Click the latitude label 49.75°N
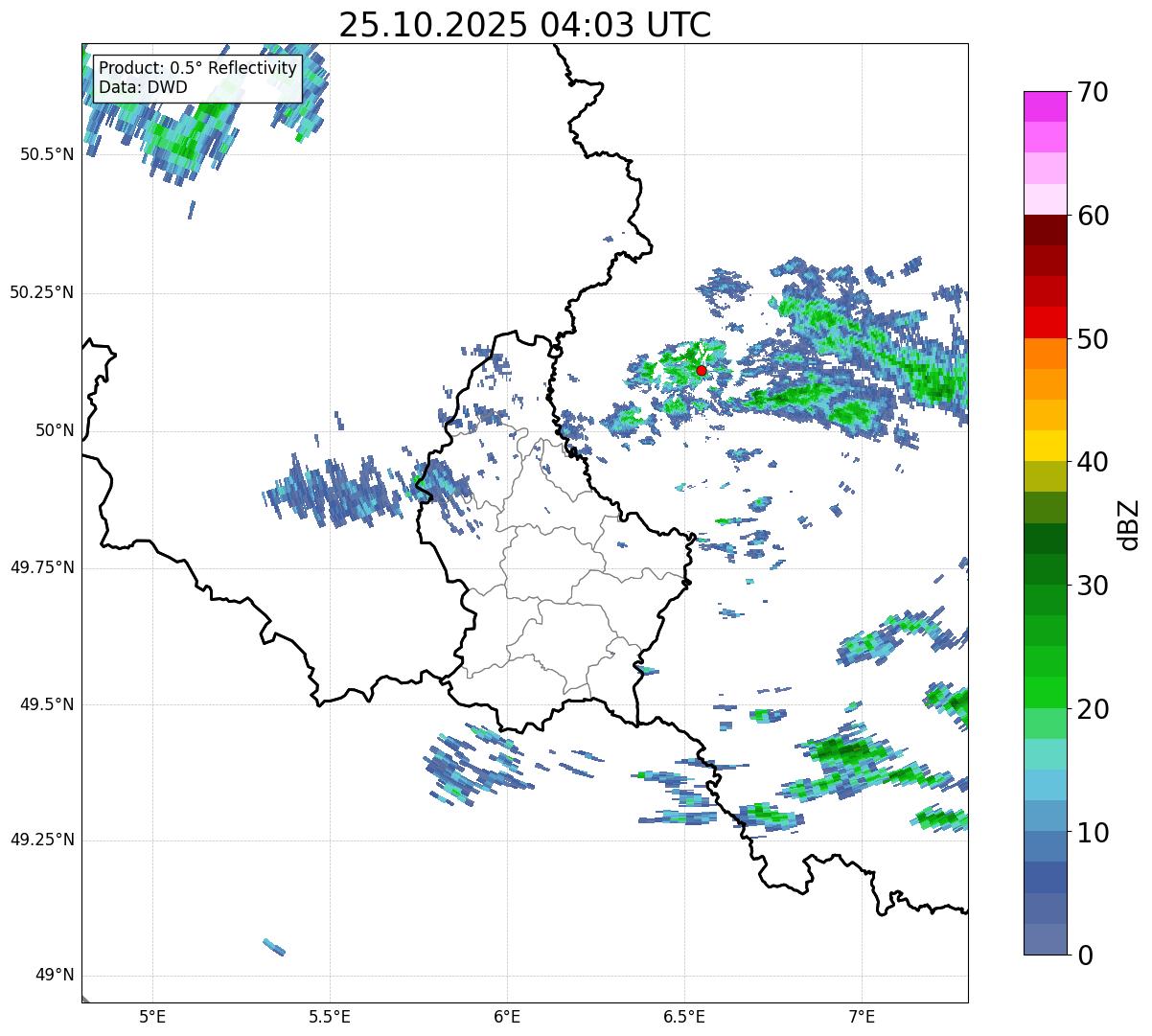This screenshot has height=1036, width=1152. coord(42,567)
